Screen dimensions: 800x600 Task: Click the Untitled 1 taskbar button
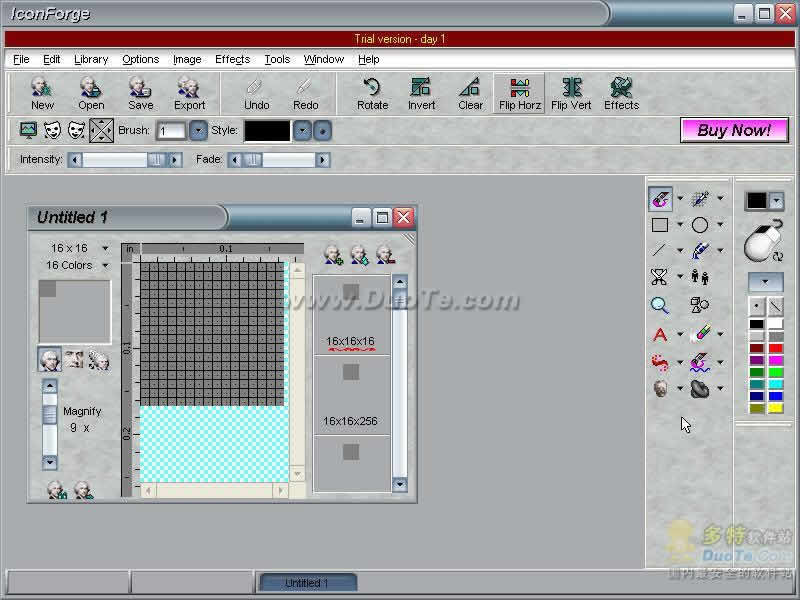click(x=308, y=582)
